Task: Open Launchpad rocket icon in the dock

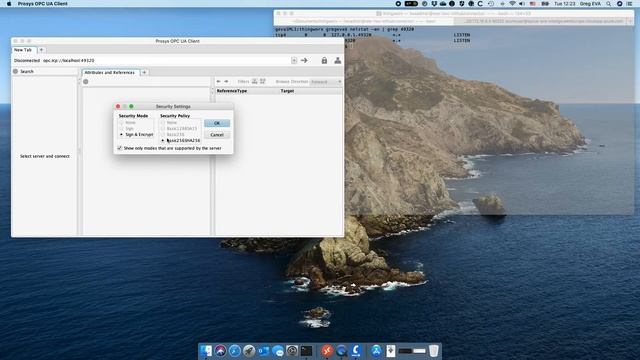Action: pyautogui.click(x=249, y=351)
